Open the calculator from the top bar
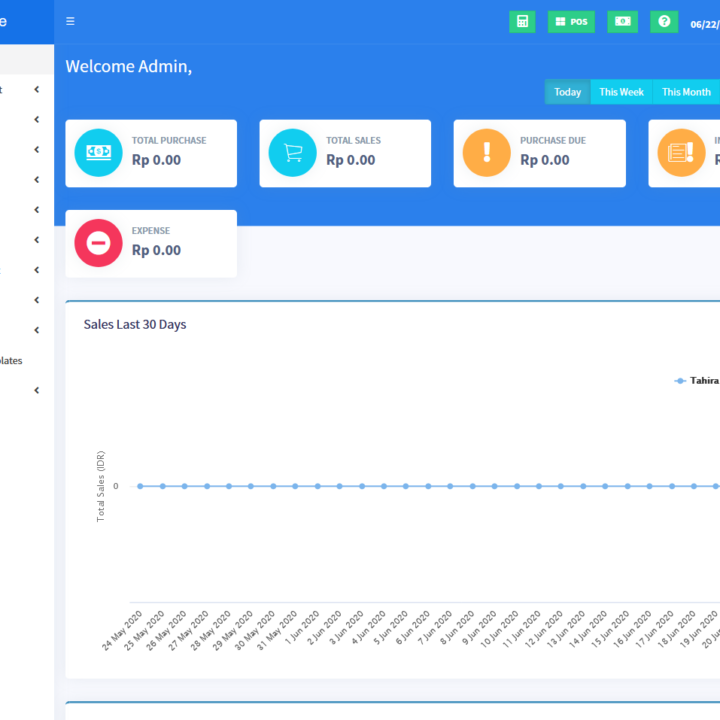 click(x=522, y=22)
